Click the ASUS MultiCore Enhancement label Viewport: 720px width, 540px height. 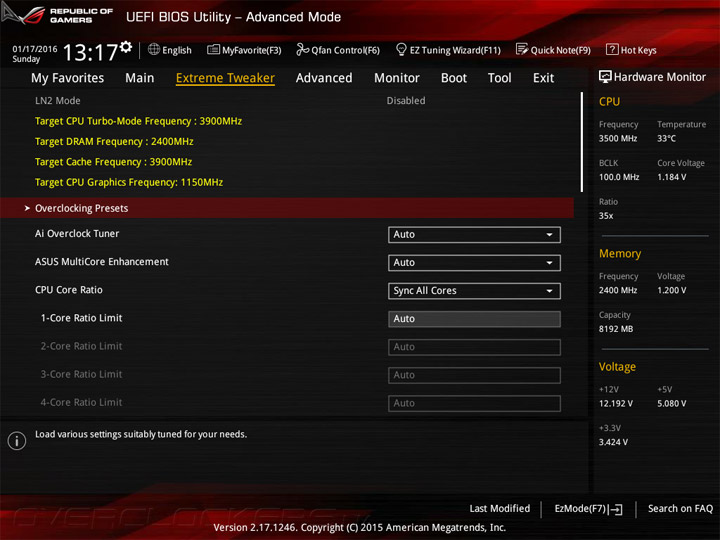point(101,262)
